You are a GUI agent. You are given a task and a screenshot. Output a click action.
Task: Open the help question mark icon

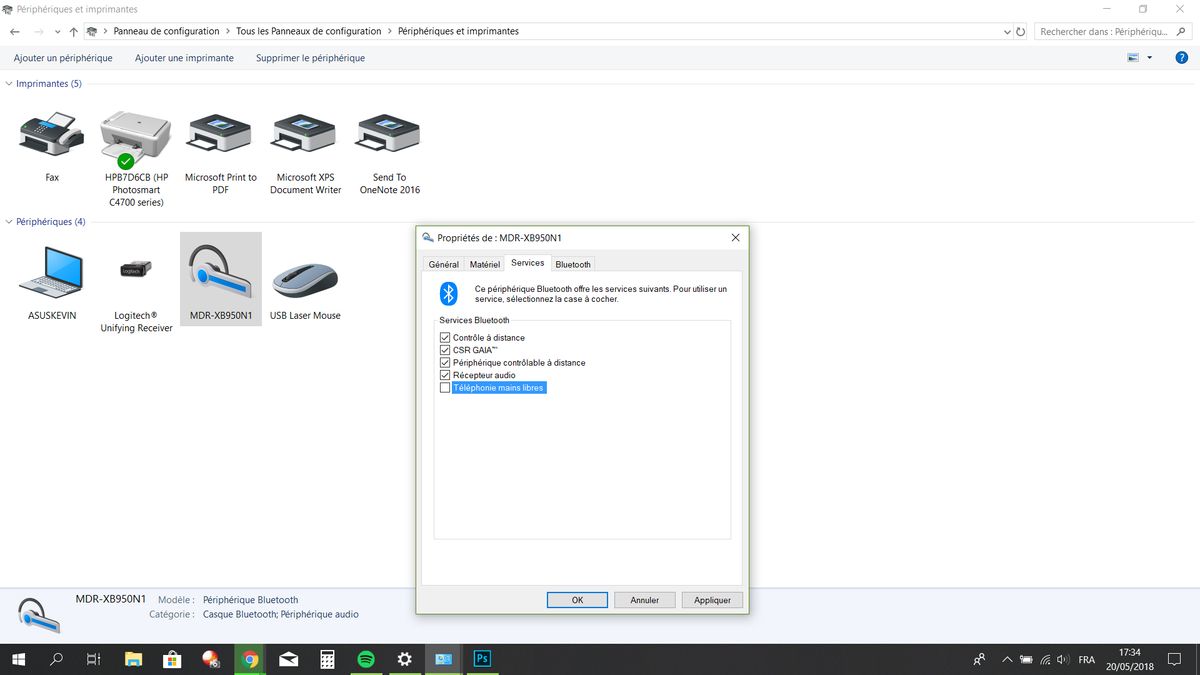pos(1181,58)
